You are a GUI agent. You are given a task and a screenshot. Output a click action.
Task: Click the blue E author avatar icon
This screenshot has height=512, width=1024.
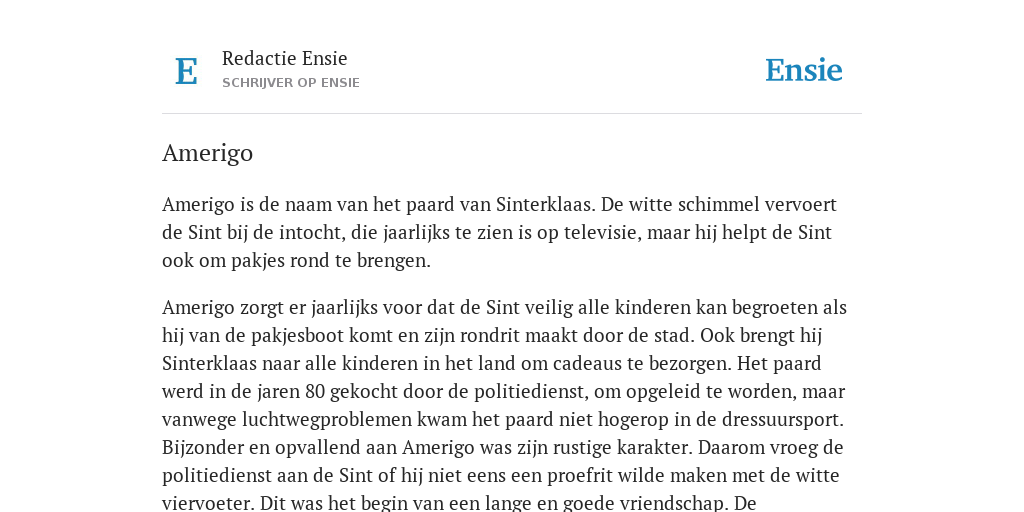click(x=186, y=71)
